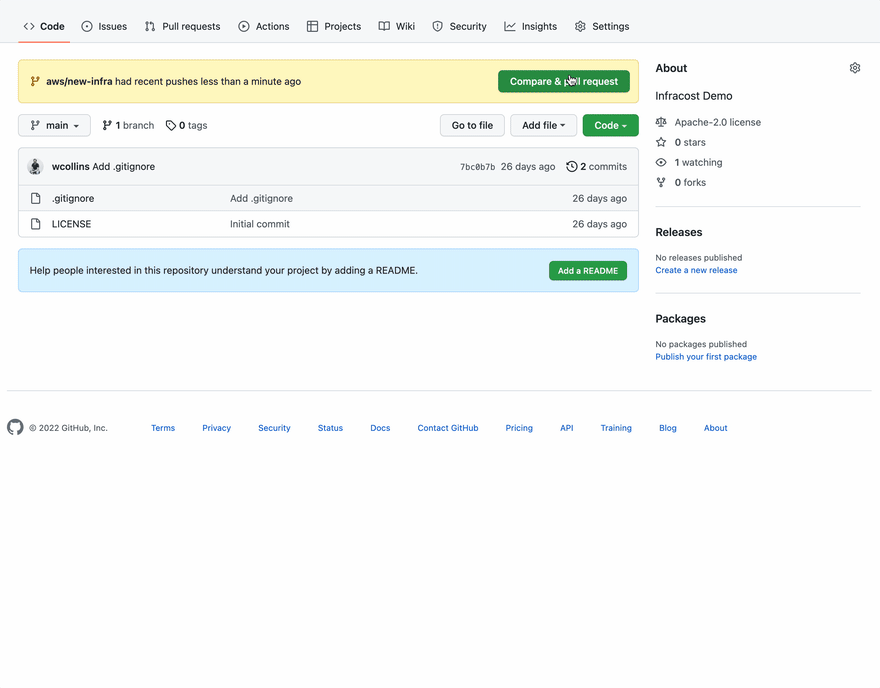
Task: Open the latest commit message Add .gitignore
Action: pyautogui.click(x=123, y=167)
